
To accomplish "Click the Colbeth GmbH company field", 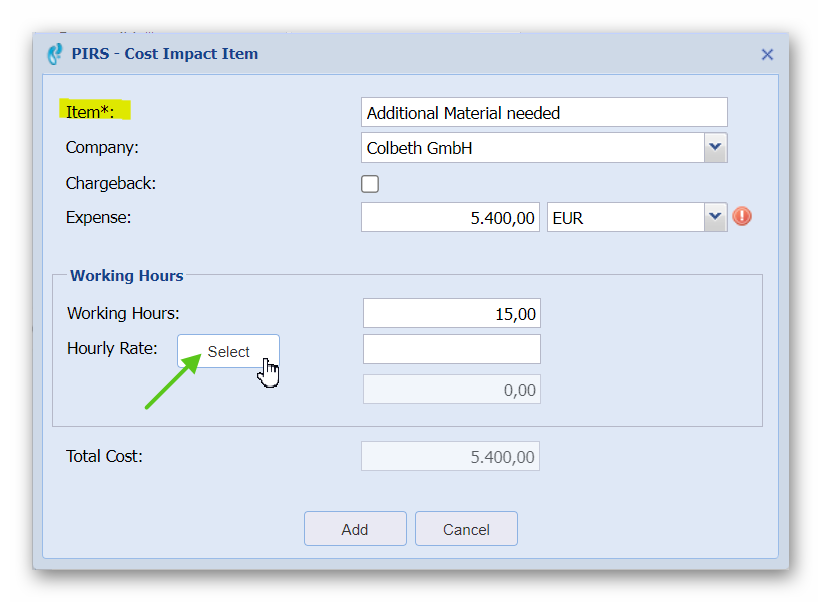I will (532, 148).
